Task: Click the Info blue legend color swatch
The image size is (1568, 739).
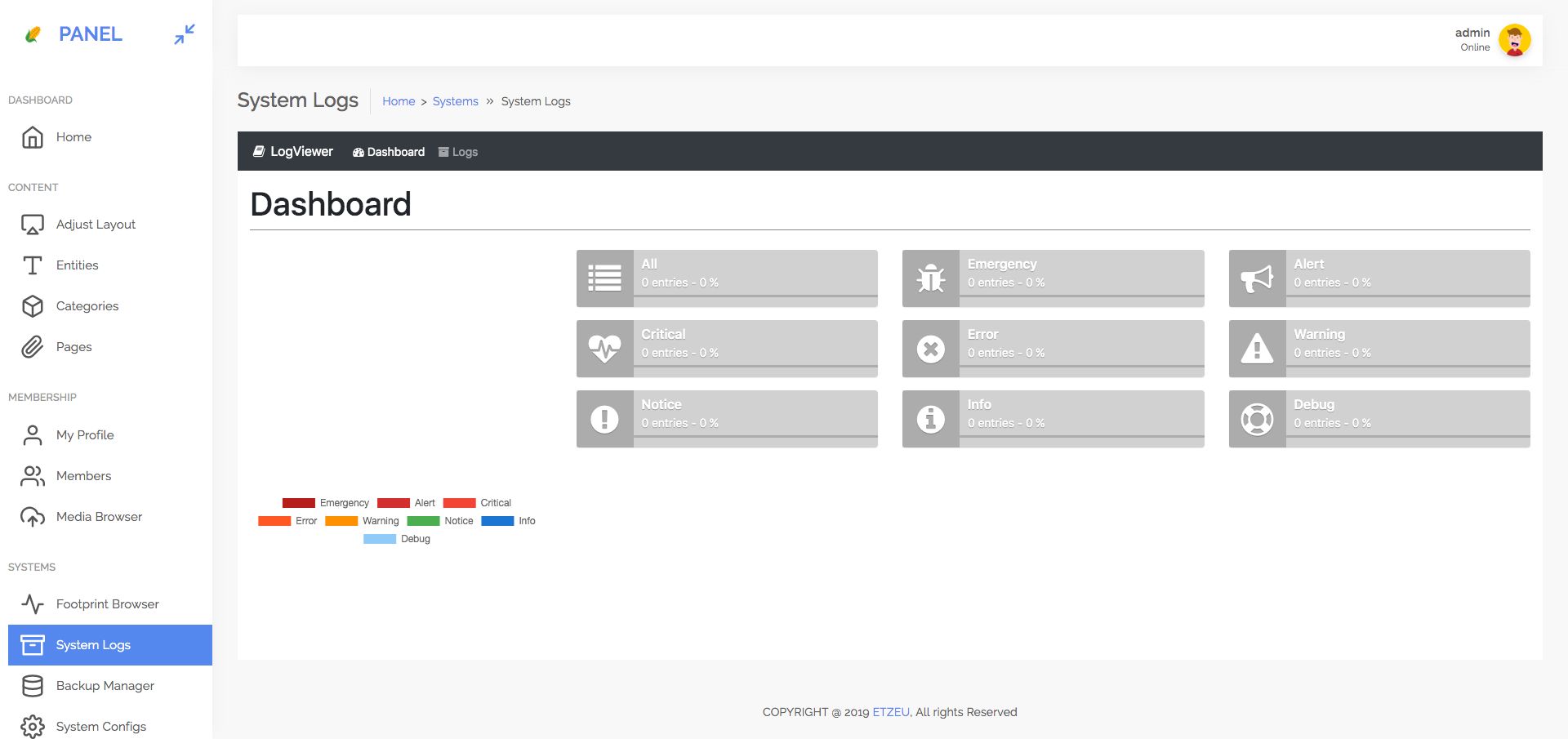Action: tap(497, 521)
